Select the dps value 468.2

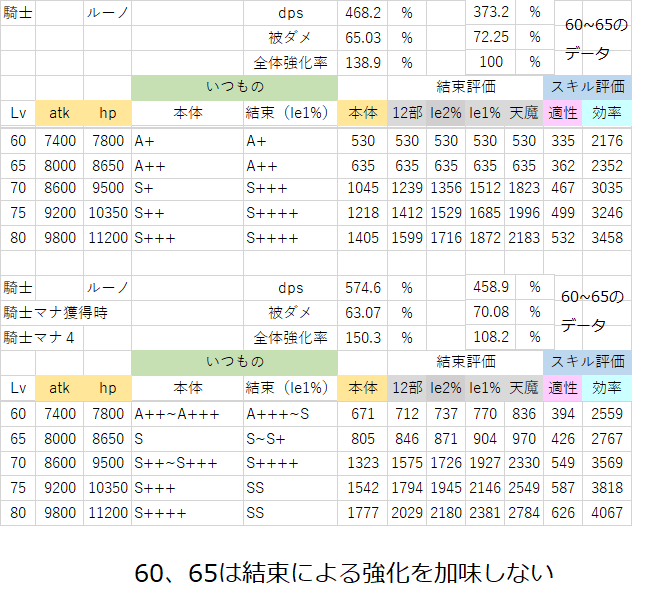pyautogui.click(x=362, y=13)
